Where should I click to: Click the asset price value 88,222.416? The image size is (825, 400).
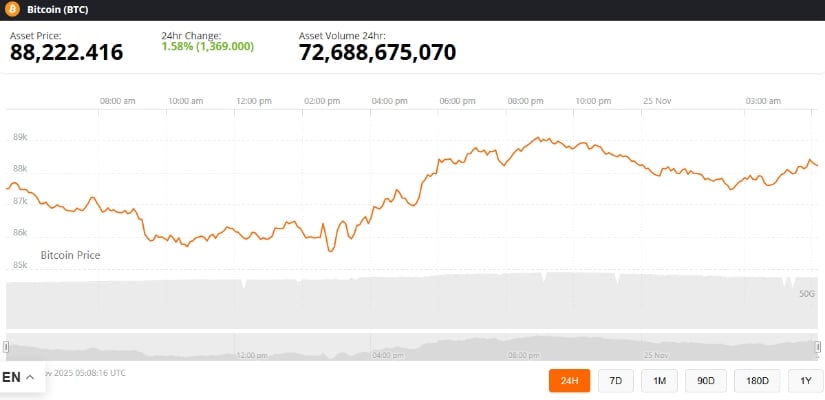pos(67,53)
